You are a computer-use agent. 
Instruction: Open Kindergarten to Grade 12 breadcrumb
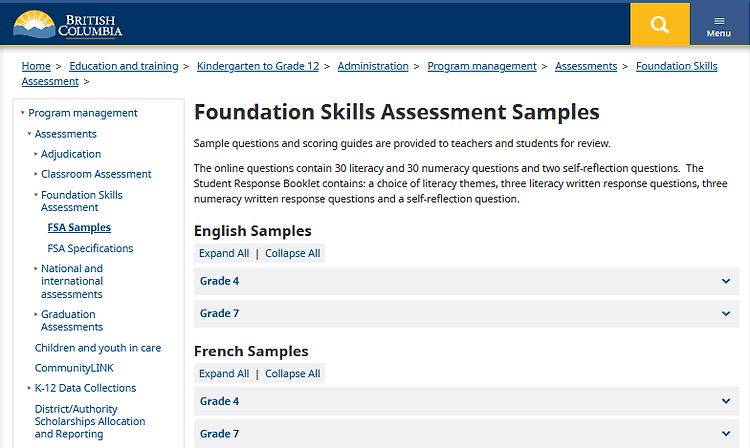point(258,66)
